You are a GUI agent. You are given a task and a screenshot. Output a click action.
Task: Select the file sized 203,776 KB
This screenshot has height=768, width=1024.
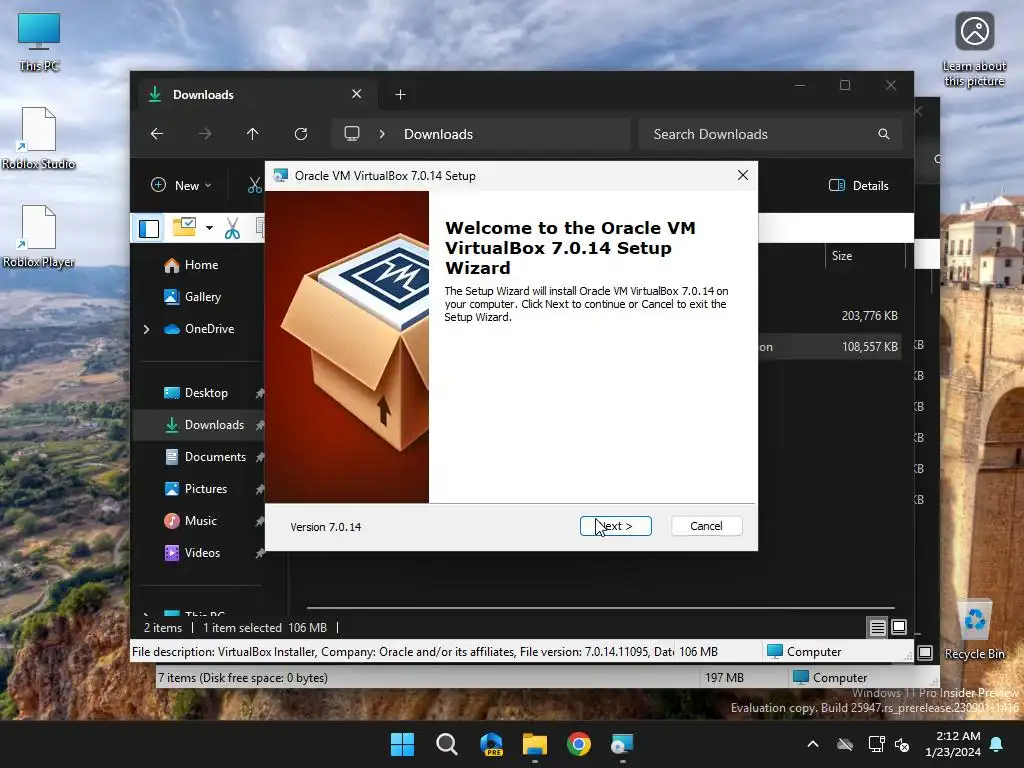[x=869, y=315]
